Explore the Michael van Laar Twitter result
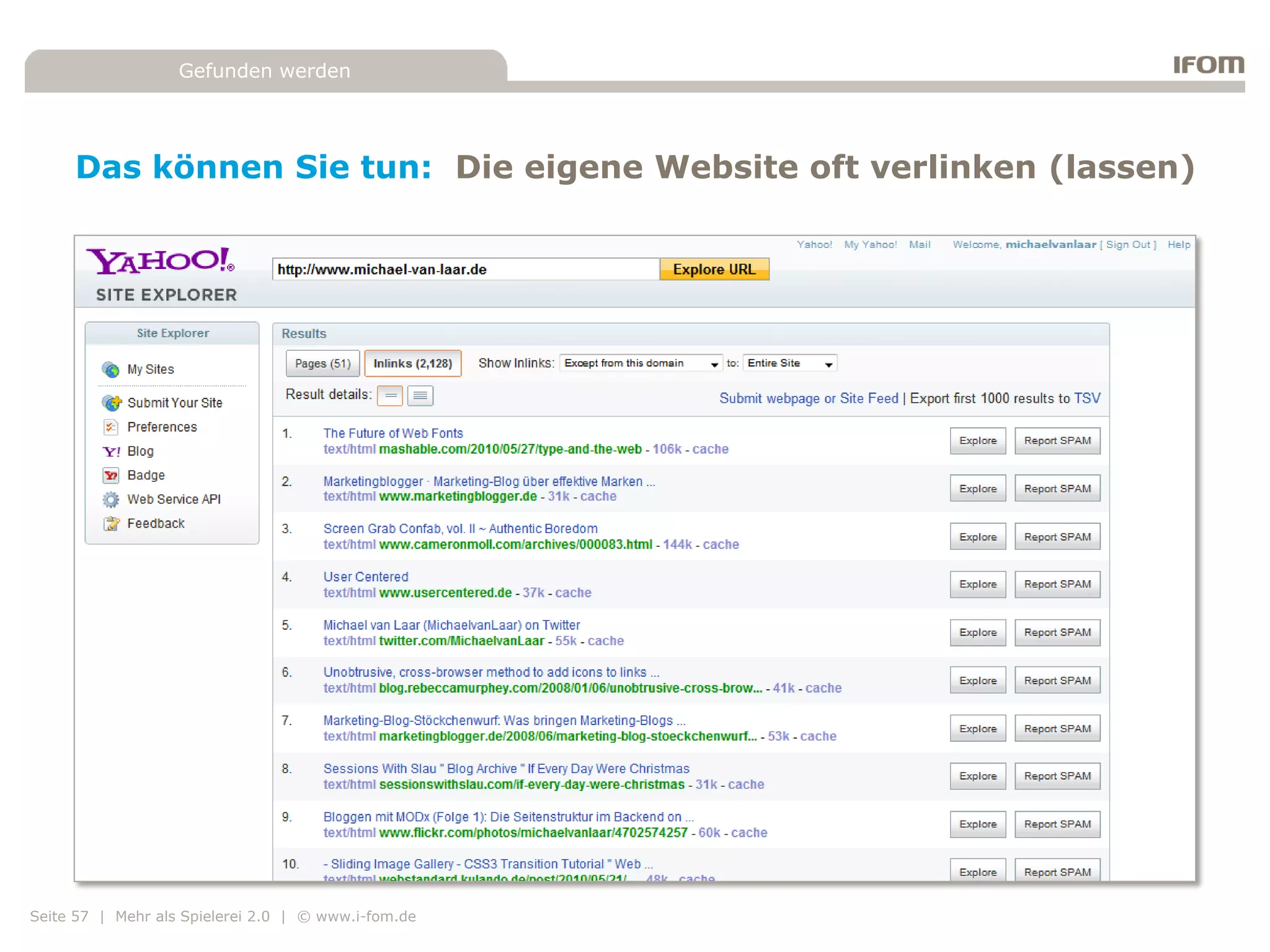This screenshot has width=1270, height=952. tap(978, 633)
